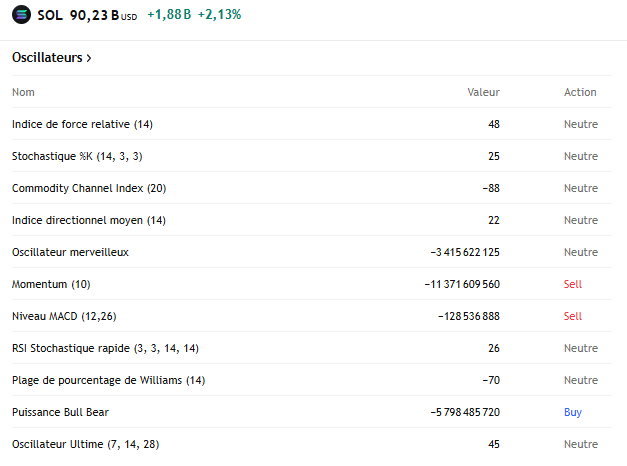The image size is (627, 466).
Task: Click the Momentum (10) indicator name
Action: click(x=51, y=284)
